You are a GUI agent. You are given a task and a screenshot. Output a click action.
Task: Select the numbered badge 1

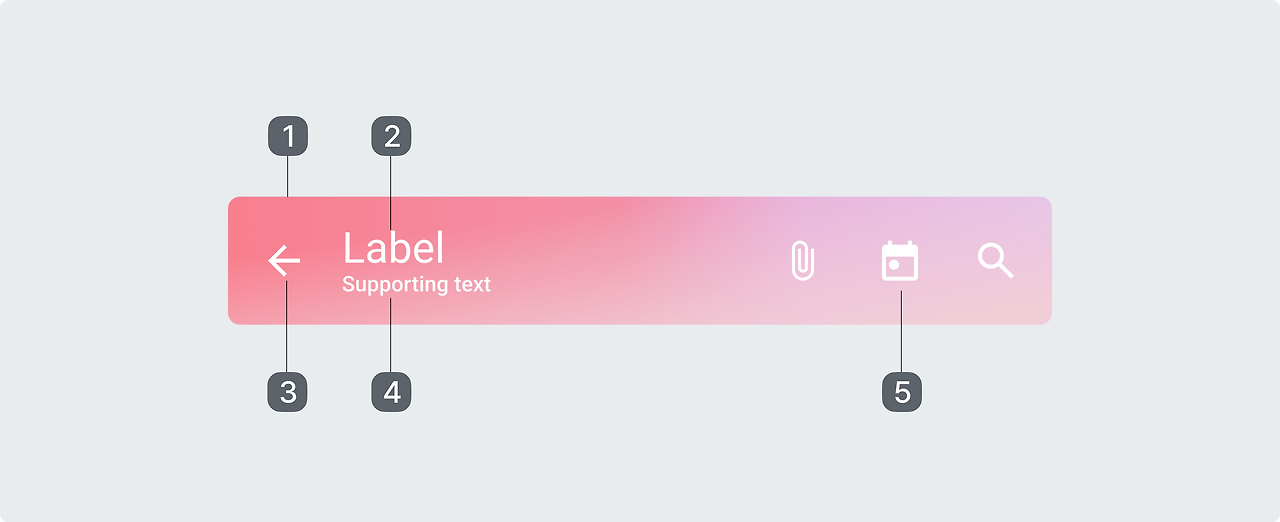coord(288,136)
